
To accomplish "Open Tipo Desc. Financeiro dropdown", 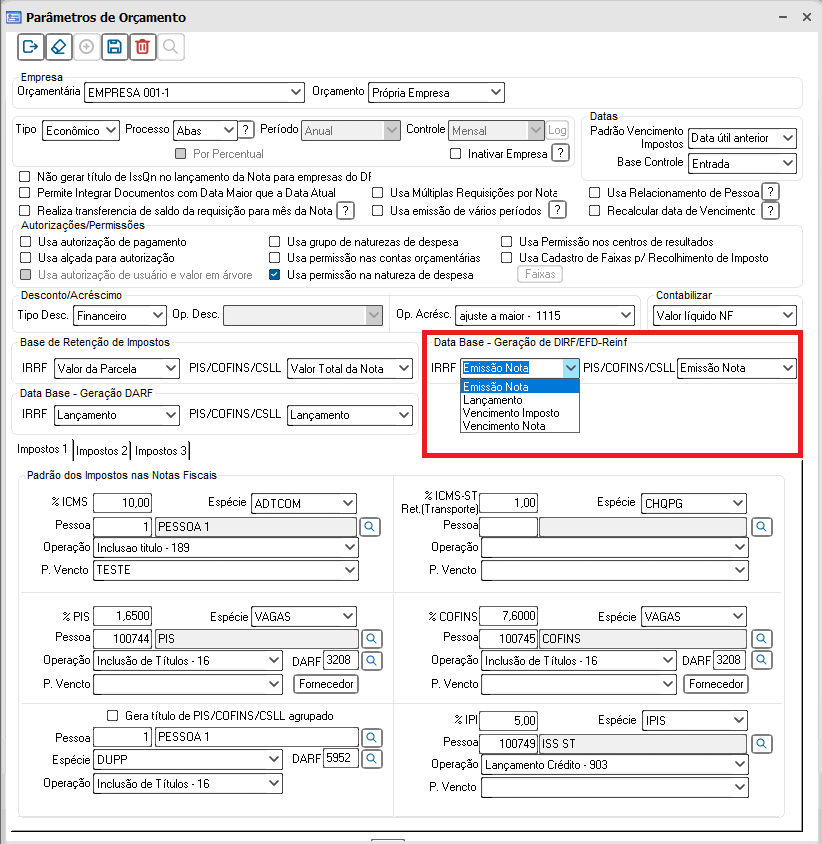I will pyautogui.click(x=120, y=315).
